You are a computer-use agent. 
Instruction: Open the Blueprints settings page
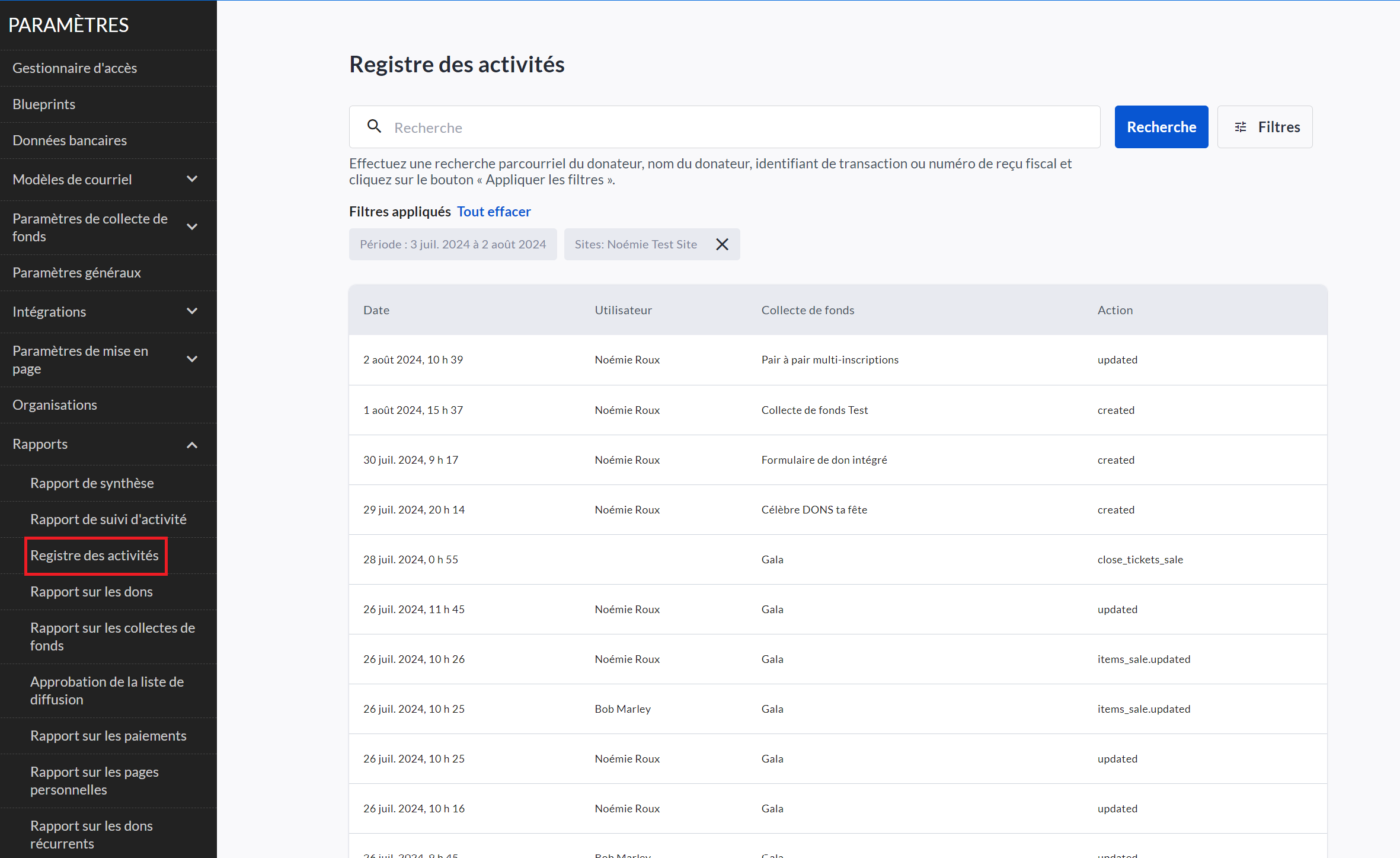click(44, 104)
